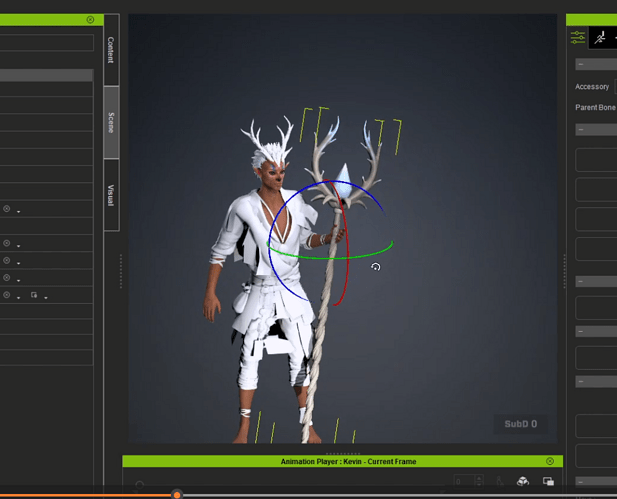
Task: Click the Animation Player : Kevin - Current Frame title
Action: [x=348, y=461]
